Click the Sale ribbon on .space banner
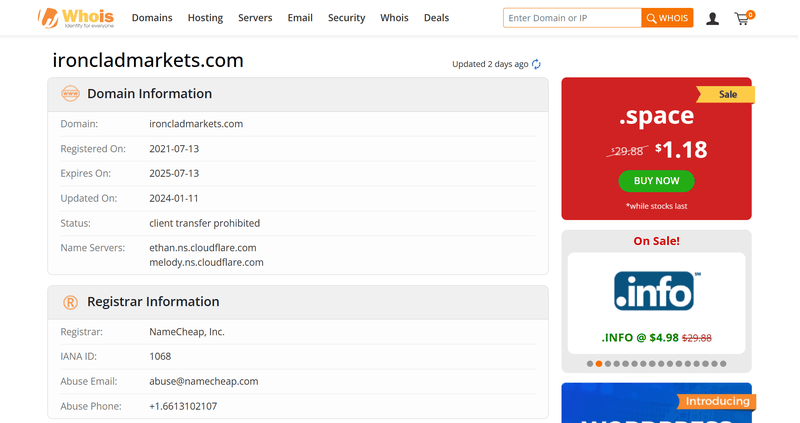The image size is (800, 423). [726, 94]
